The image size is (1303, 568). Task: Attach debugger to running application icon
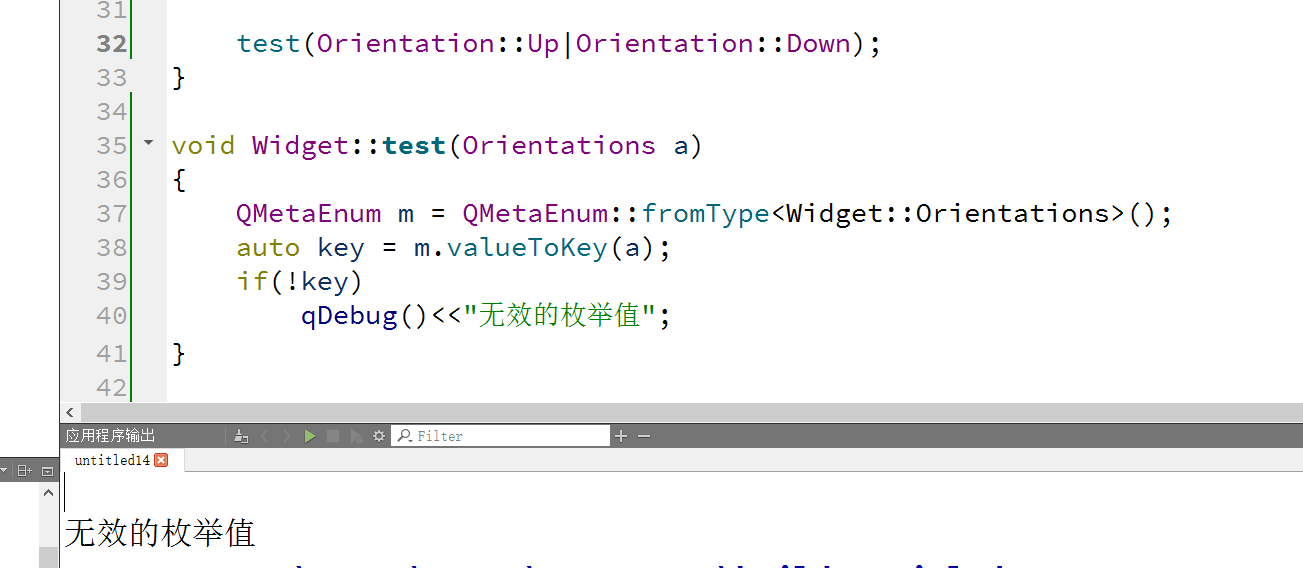pyautogui.click(x=356, y=436)
